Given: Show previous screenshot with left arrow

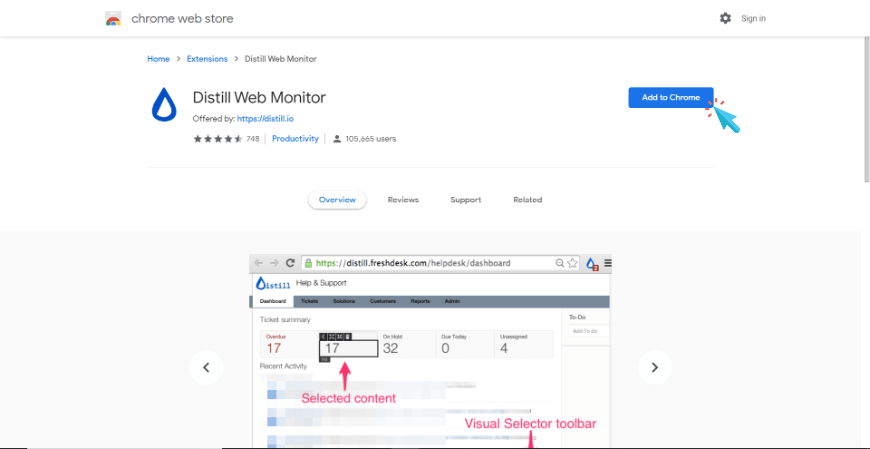Looking at the screenshot, I should coord(206,367).
